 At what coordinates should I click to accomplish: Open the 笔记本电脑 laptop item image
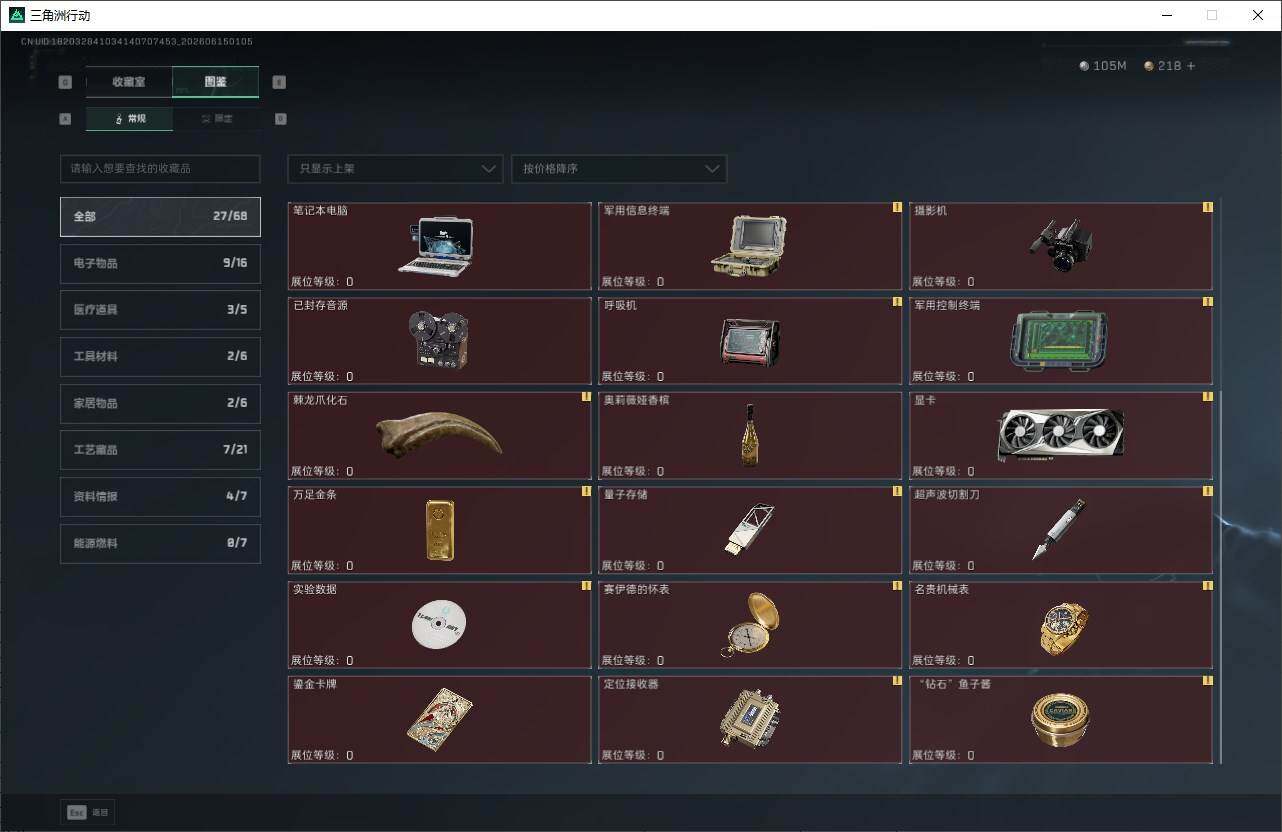pos(436,245)
